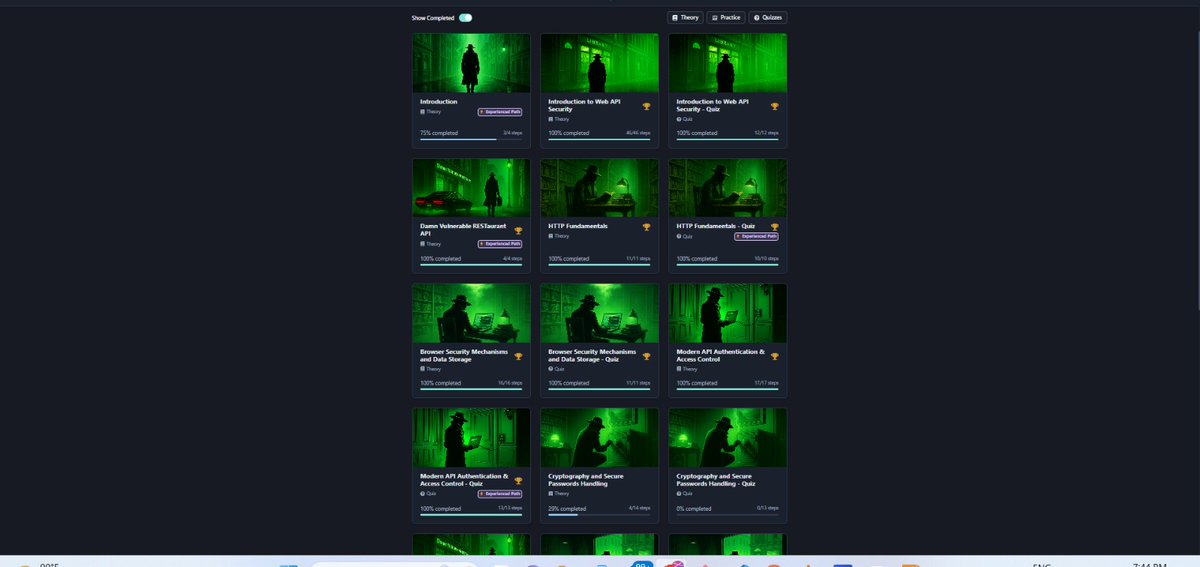This screenshot has height=567, width=1200.
Task: Click Theory icon under Cryptography and Secure Passwords Handling
Action: click(551, 493)
